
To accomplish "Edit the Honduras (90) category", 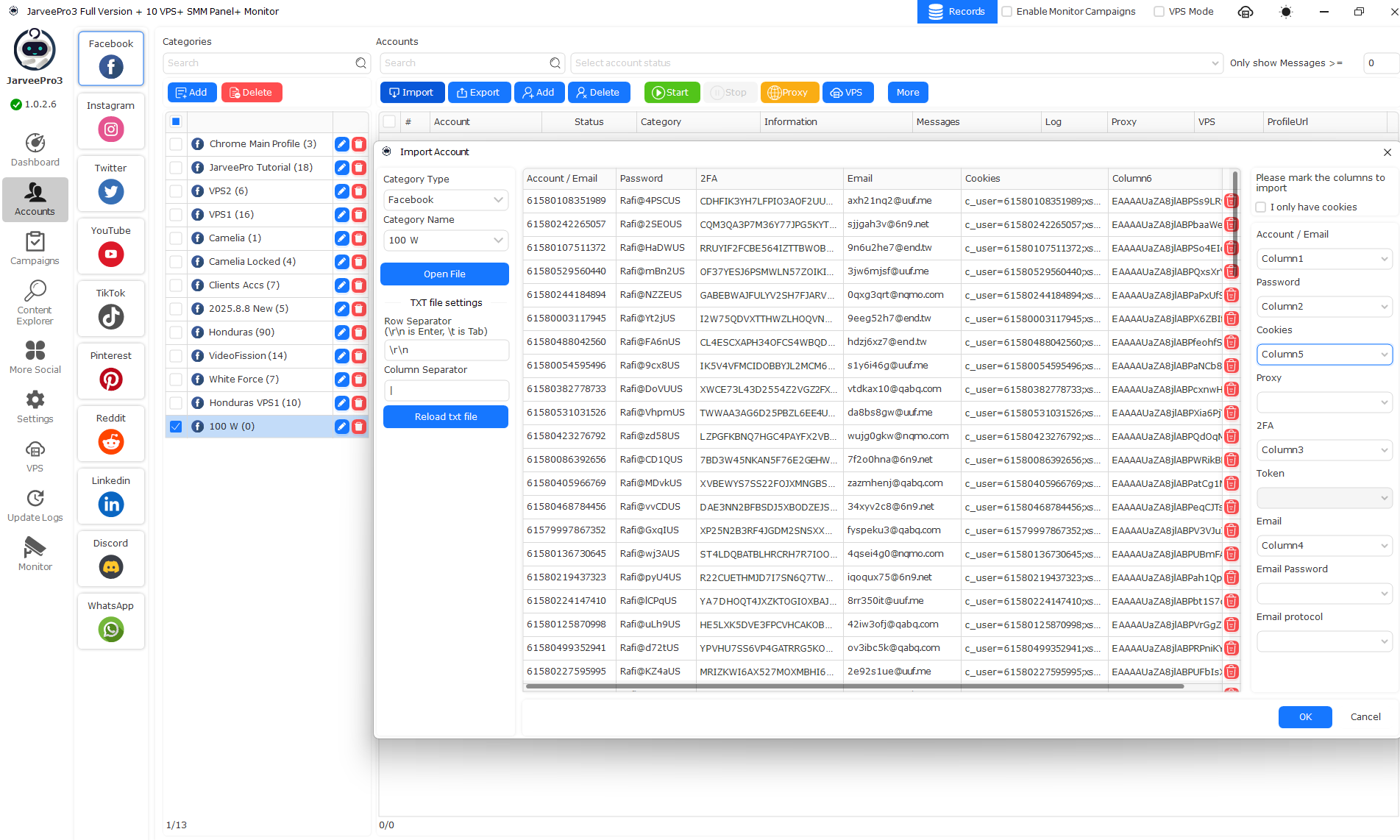I will (341, 332).
